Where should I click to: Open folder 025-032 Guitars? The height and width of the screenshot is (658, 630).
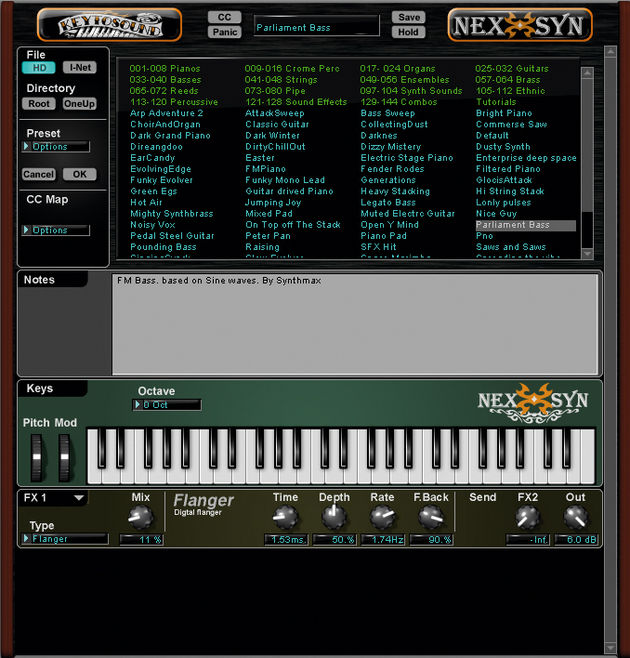coord(512,68)
